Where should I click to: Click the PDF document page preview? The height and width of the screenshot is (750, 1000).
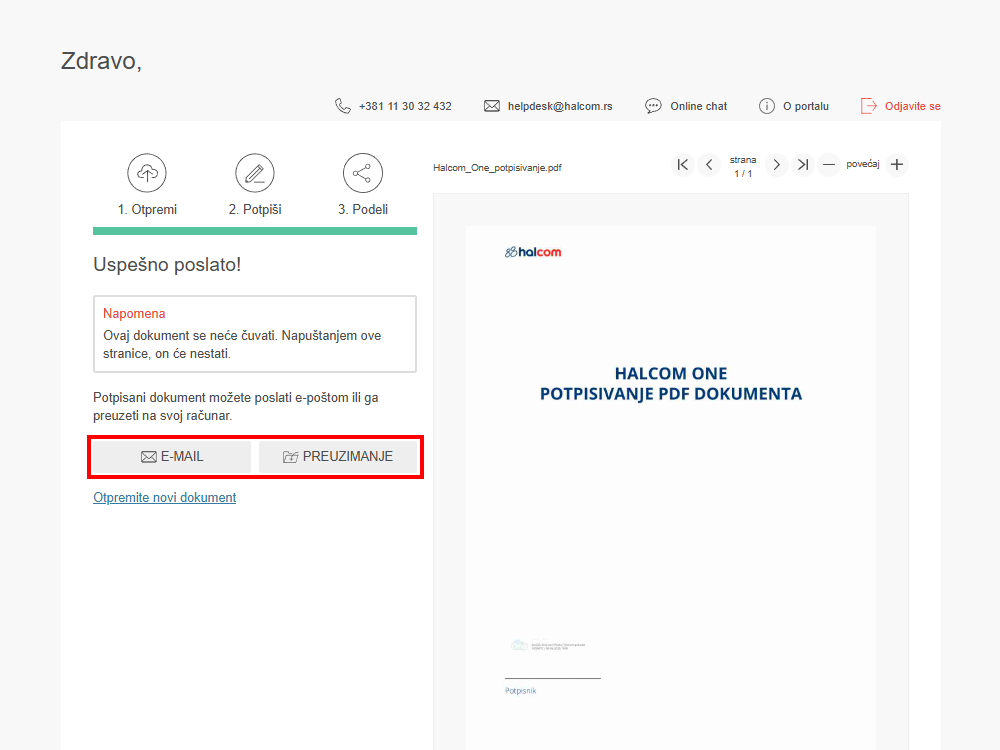[x=671, y=488]
